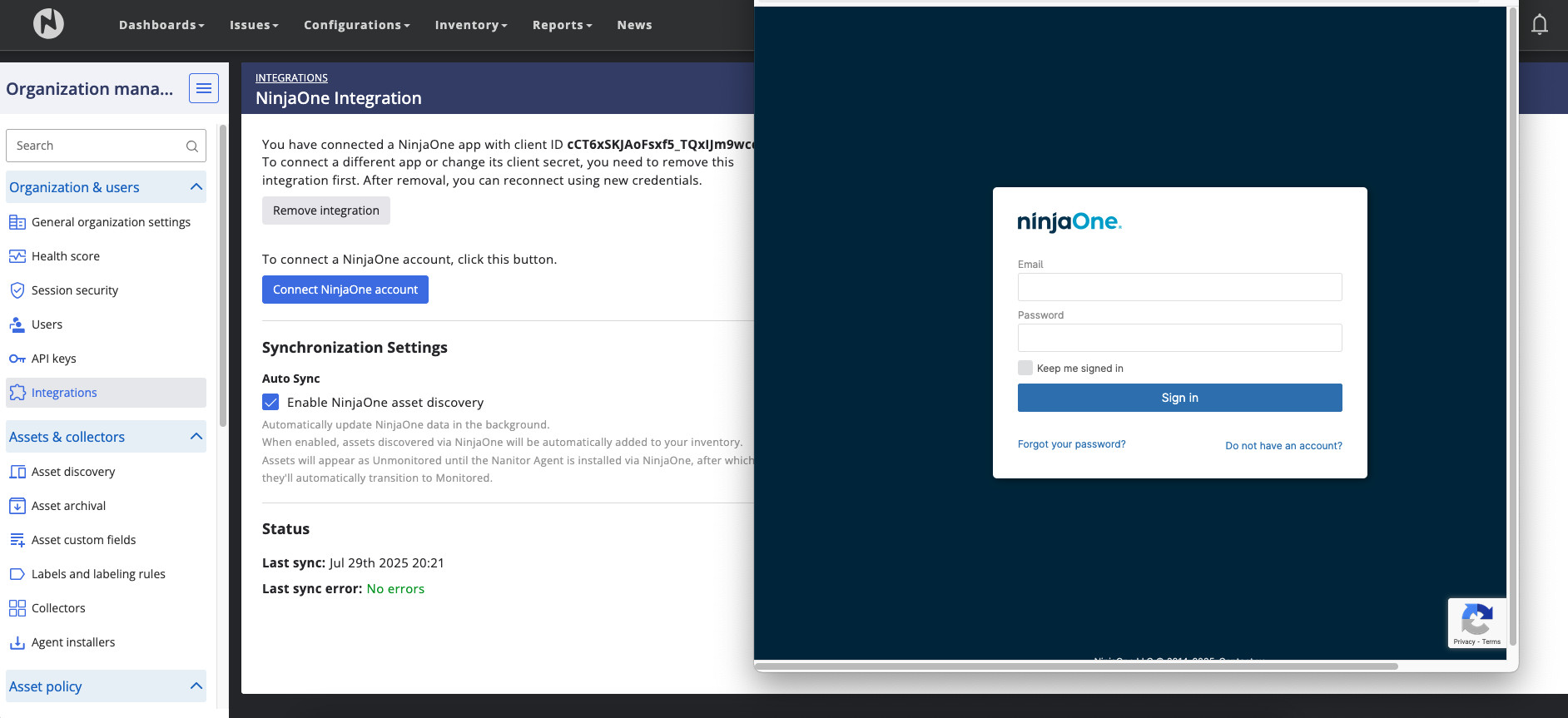Check the Keep me signed in box
Screen dimensions: 1568x718
tap(1025, 368)
